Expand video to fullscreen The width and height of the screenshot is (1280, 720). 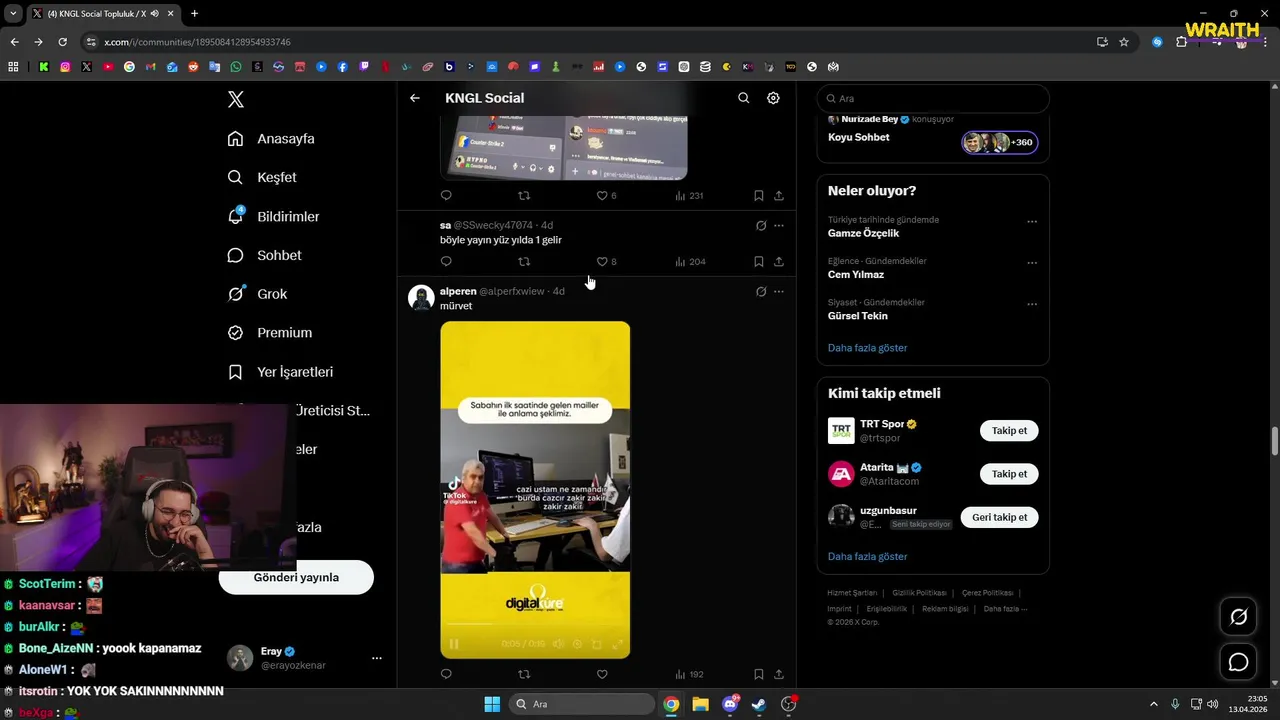tap(617, 644)
